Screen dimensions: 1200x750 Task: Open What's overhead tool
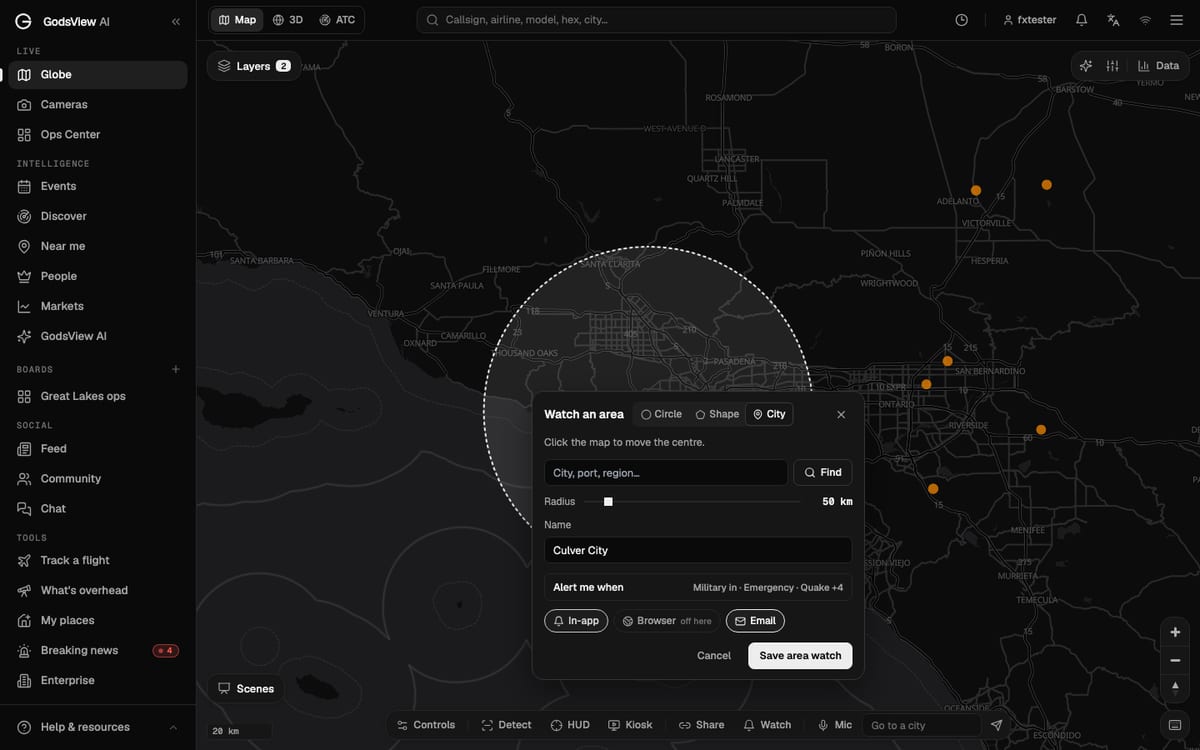(98, 590)
